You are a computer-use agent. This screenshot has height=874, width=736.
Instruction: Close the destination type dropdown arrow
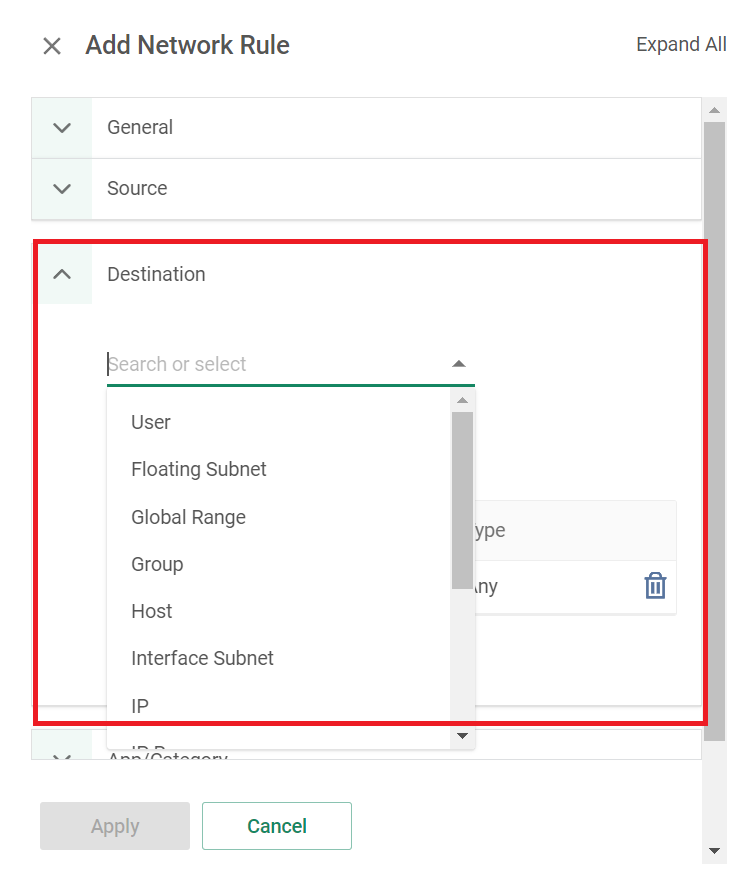click(x=458, y=364)
